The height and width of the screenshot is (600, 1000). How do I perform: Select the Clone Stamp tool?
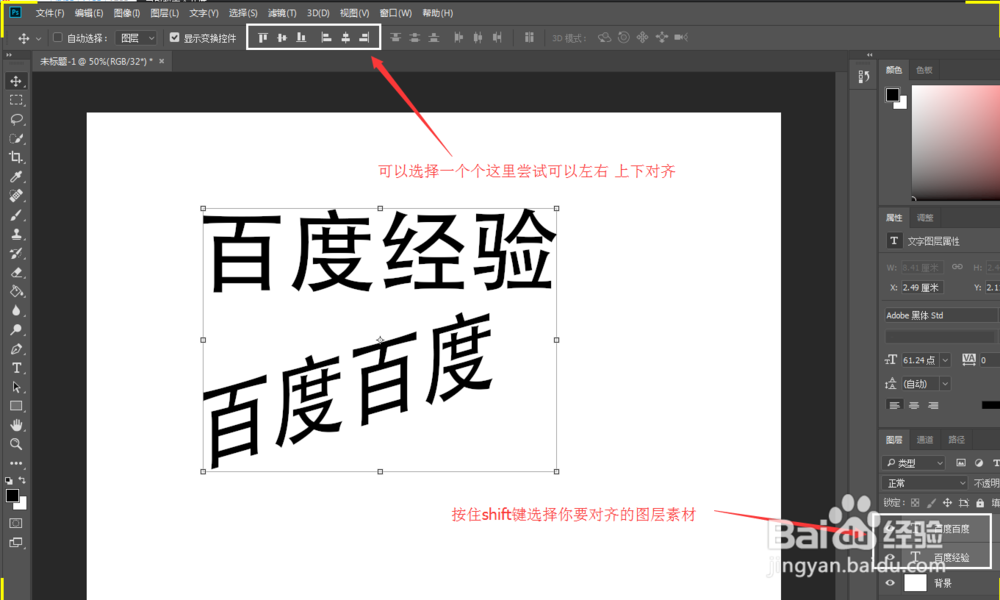point(16,234)
